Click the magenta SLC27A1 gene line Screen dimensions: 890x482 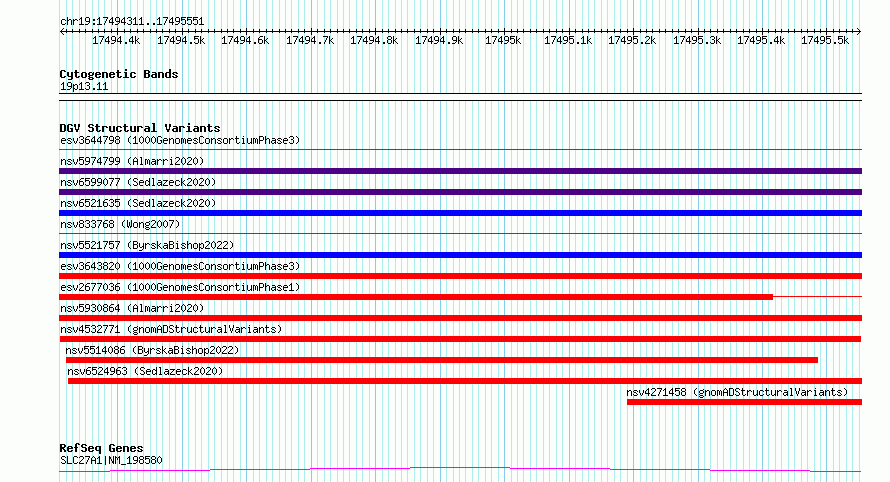coord(460,469)
